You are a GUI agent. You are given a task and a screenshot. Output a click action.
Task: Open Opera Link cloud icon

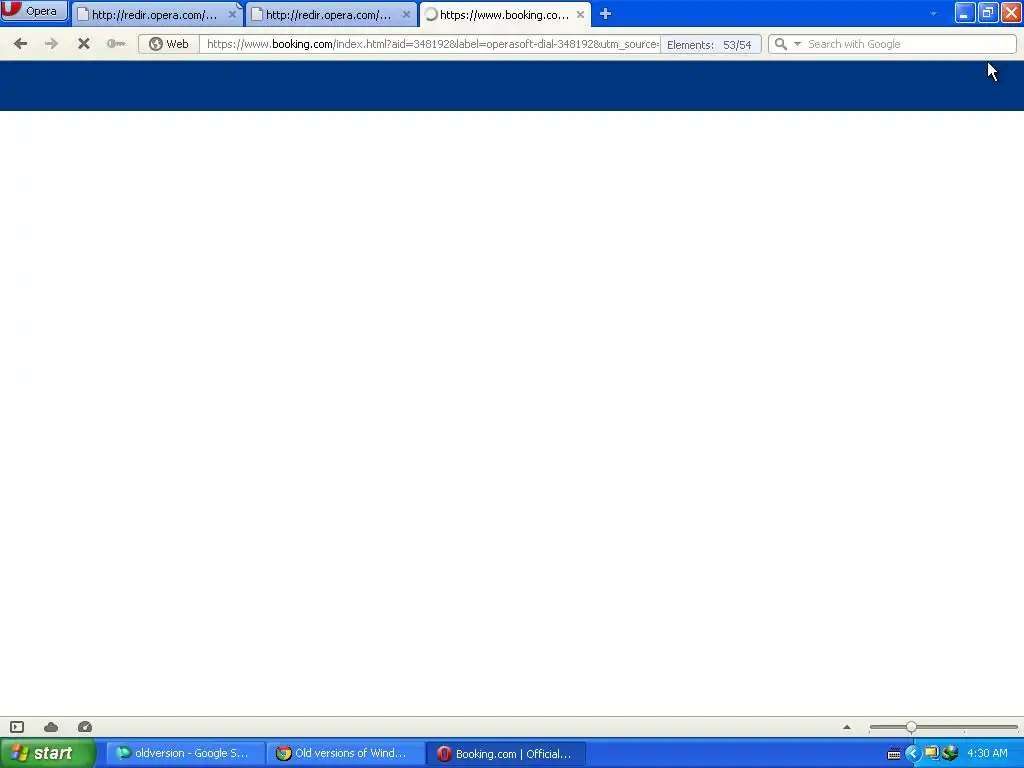[51, 727]
